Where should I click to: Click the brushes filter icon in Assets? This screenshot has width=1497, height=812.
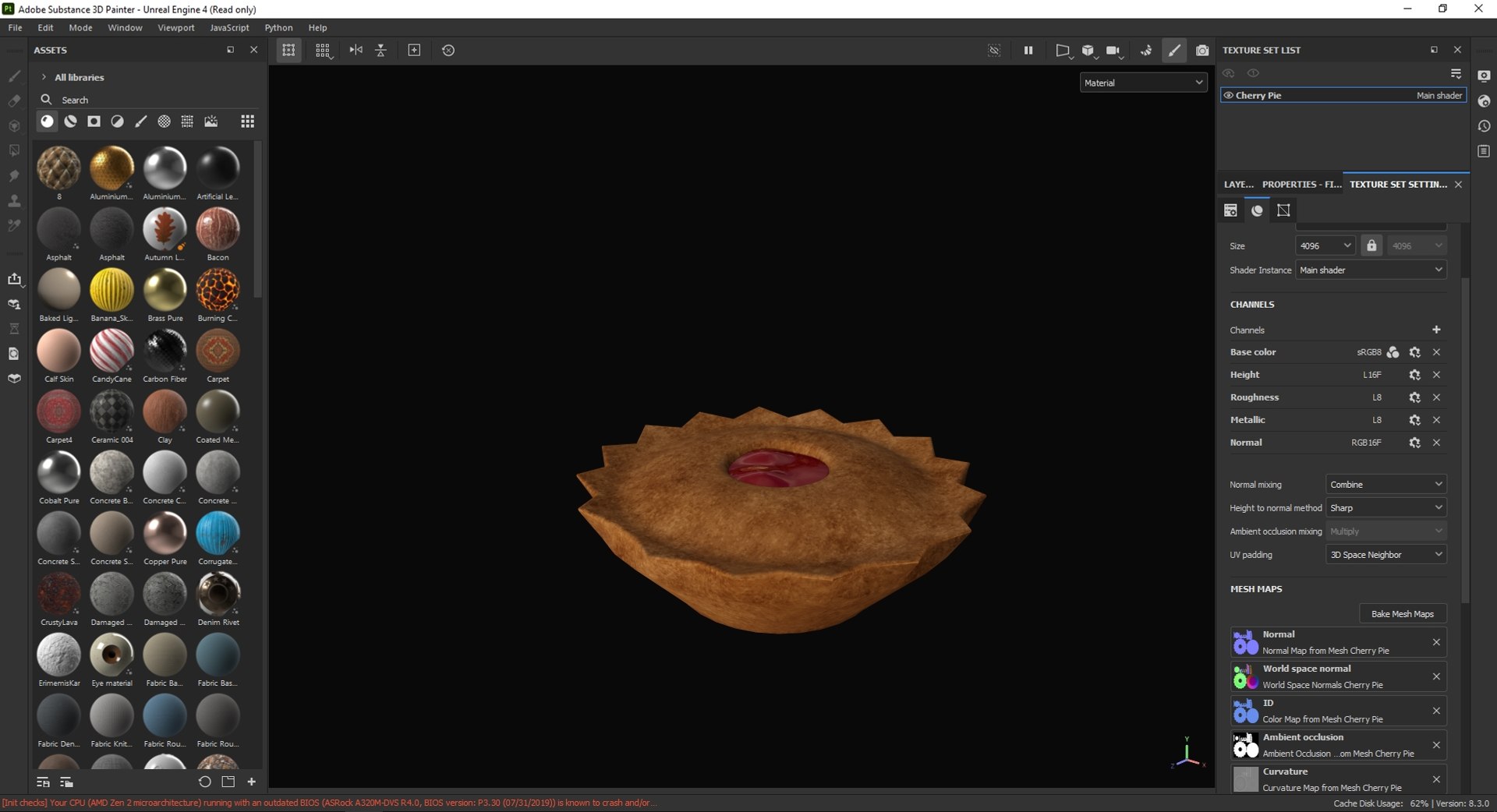coord(141,122)
